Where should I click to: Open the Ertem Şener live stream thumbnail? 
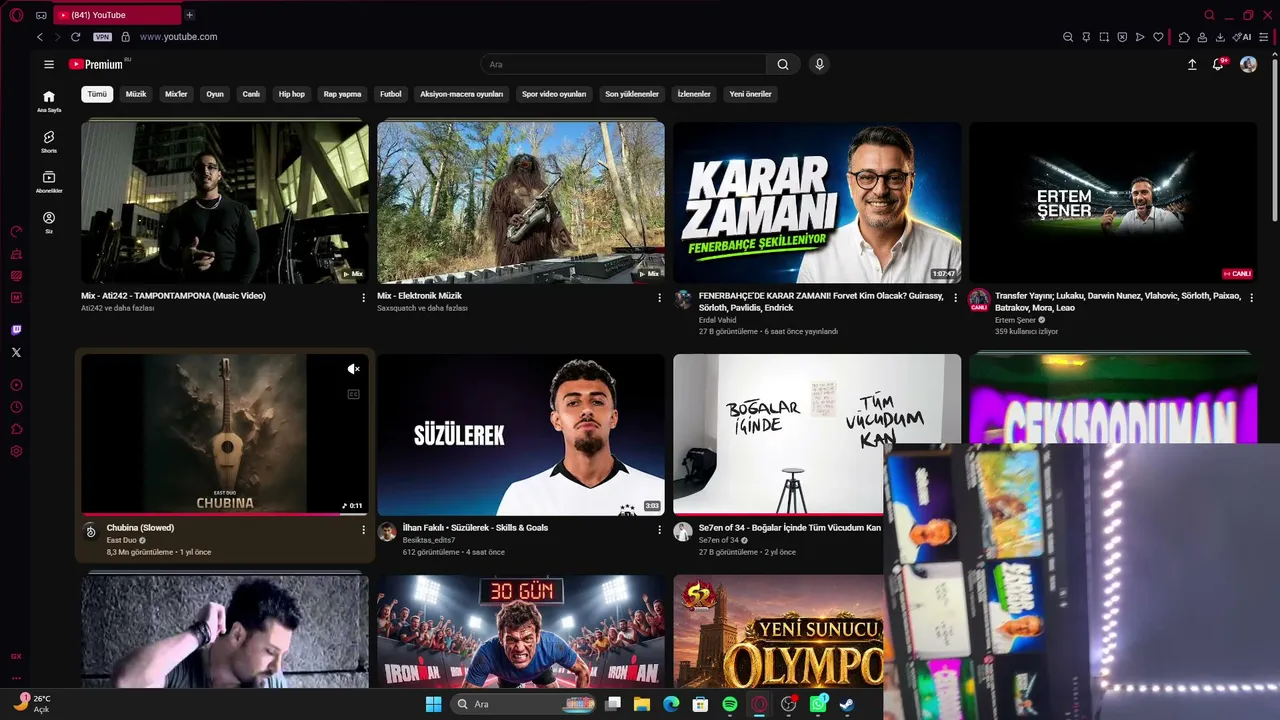tap(1113, 203)
